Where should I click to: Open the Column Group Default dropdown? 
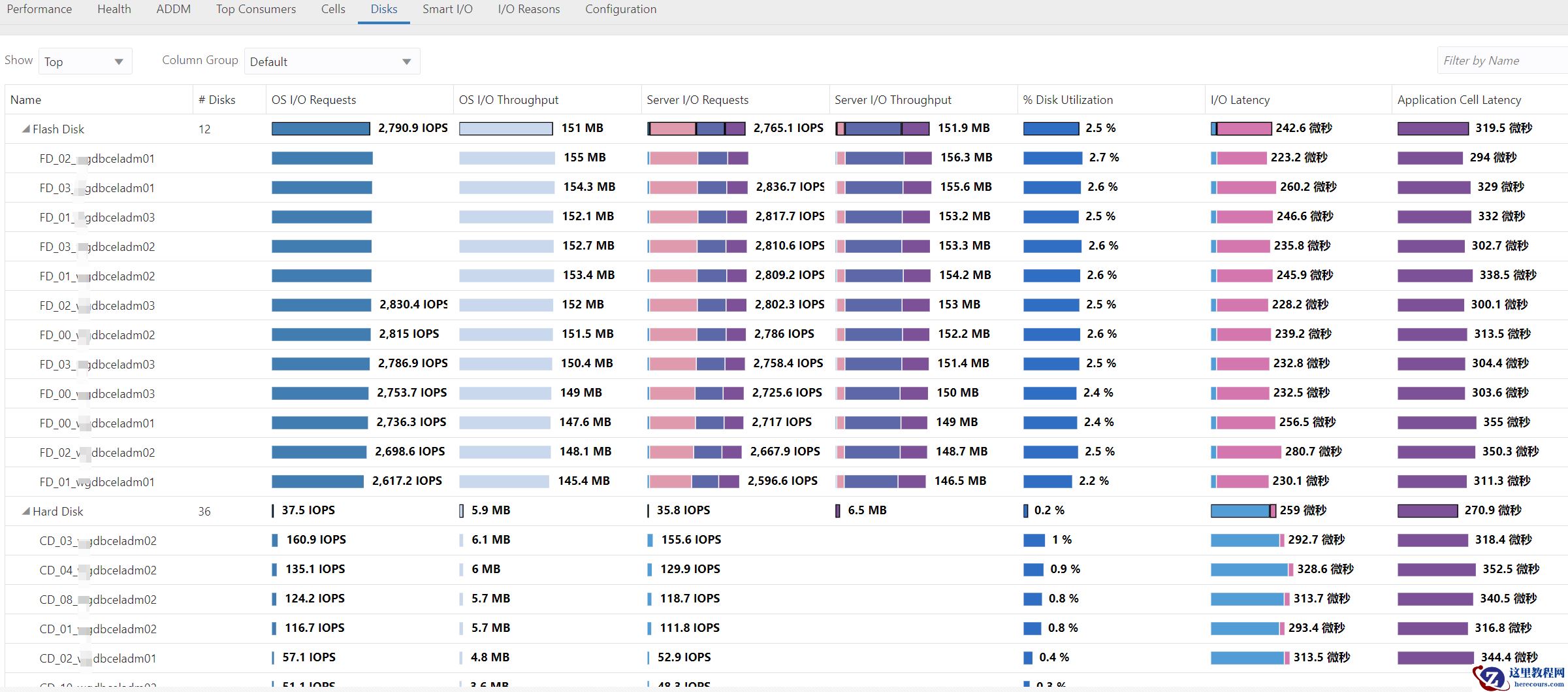click(x=331, y=61)
